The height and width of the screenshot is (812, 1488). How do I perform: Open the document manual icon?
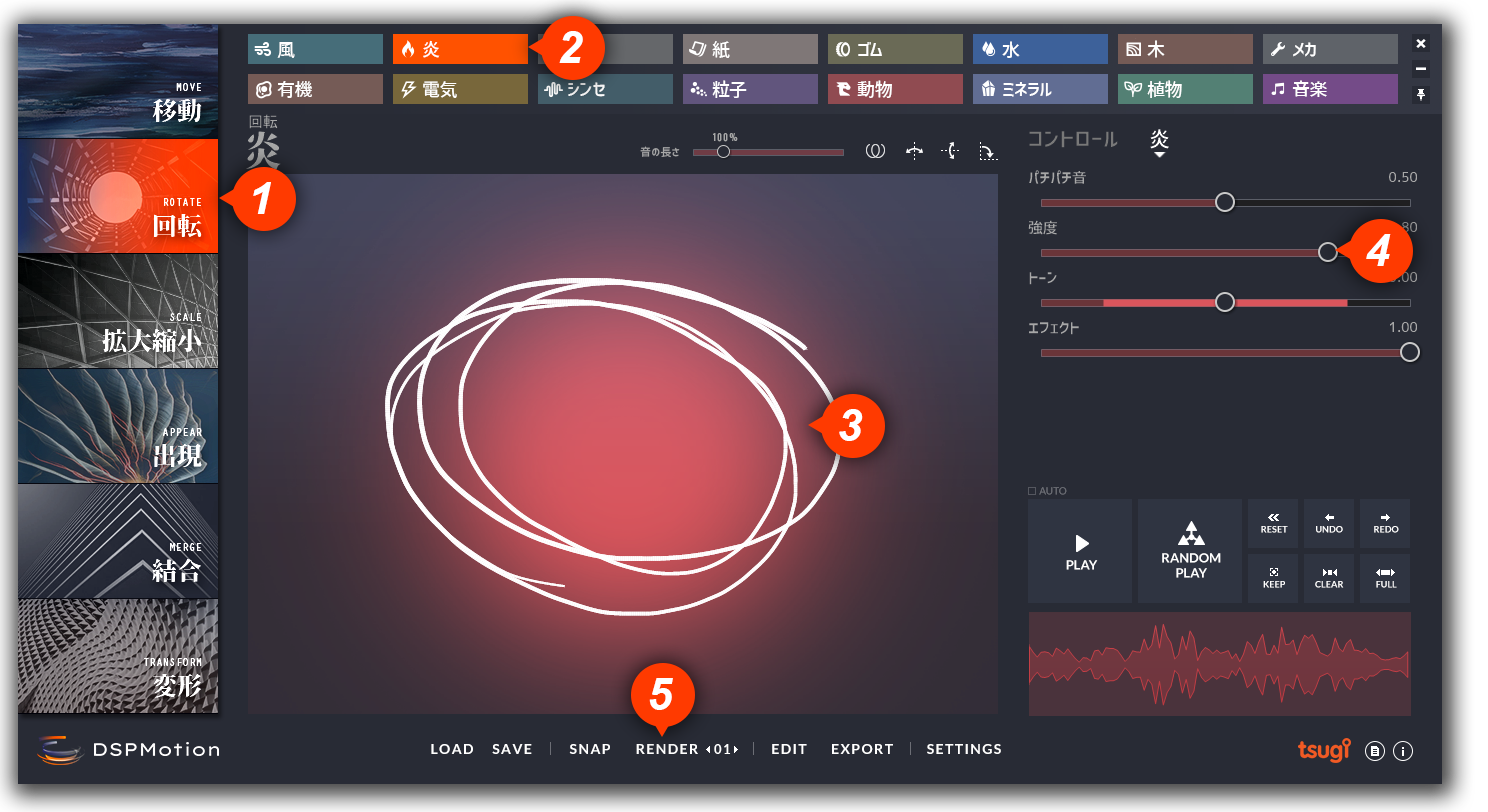pyautogui.click(x=1375, y=751)
